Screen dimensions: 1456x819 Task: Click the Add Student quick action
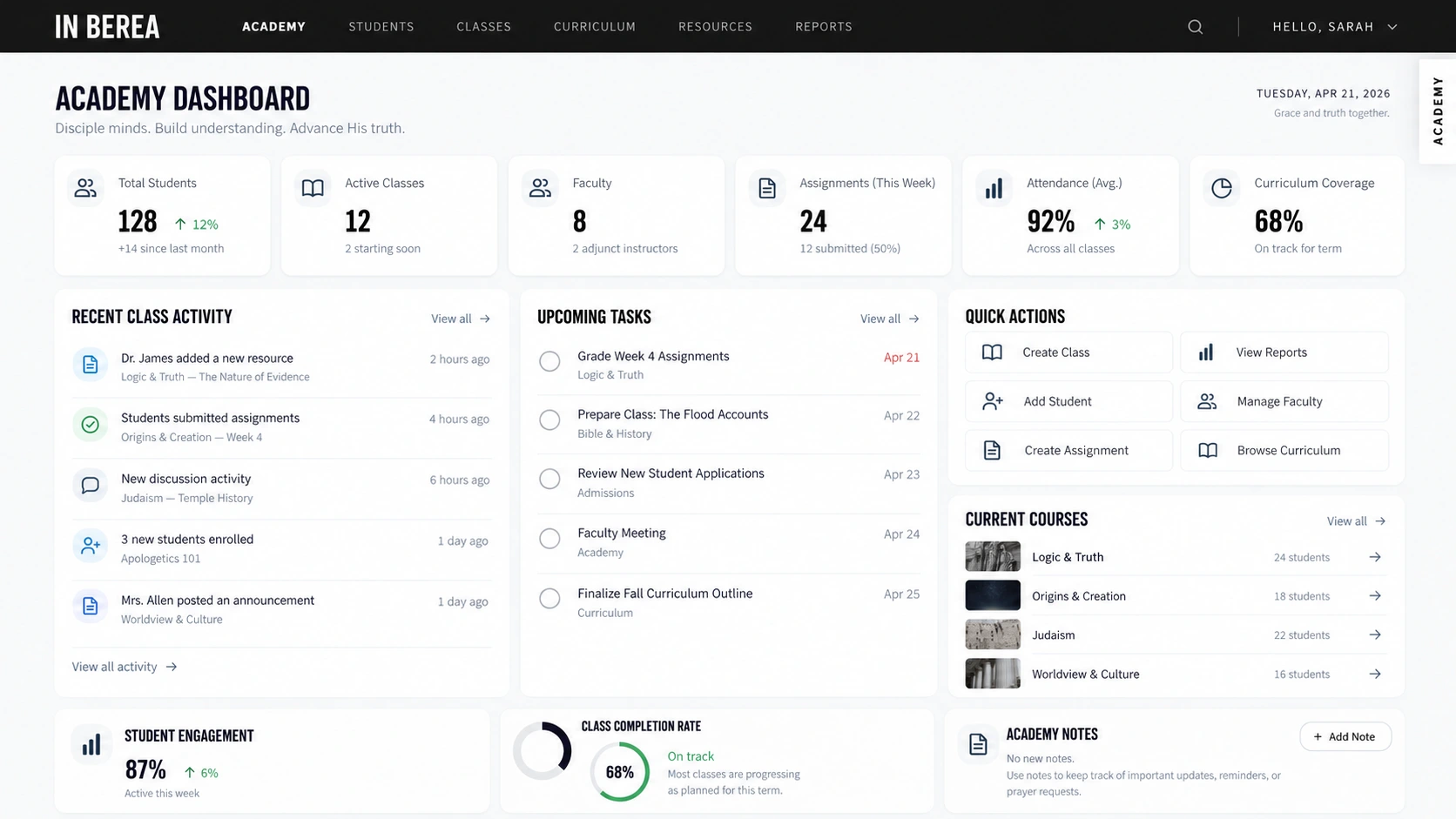point(1068,401)
